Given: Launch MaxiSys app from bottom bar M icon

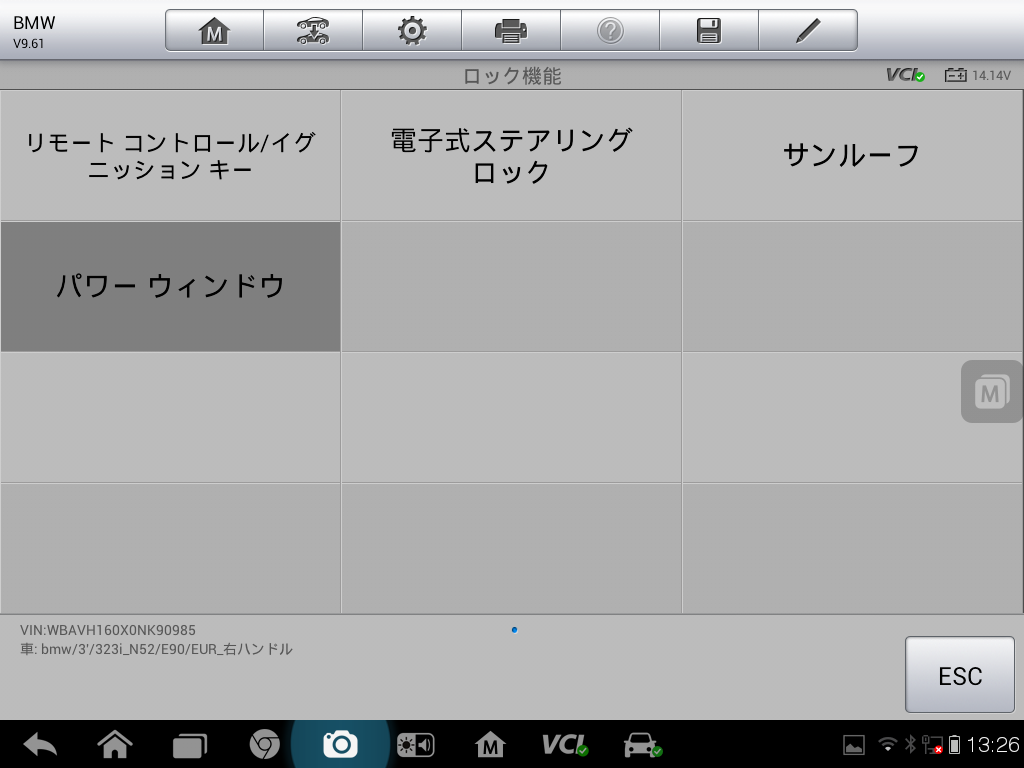Looking at the screenshot, I should point(491,744).
